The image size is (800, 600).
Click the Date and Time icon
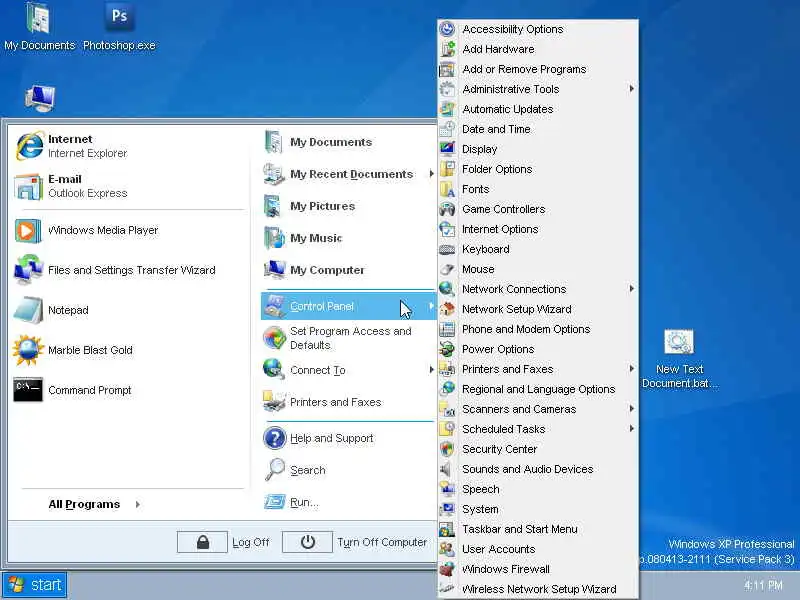tap(447, 129)
